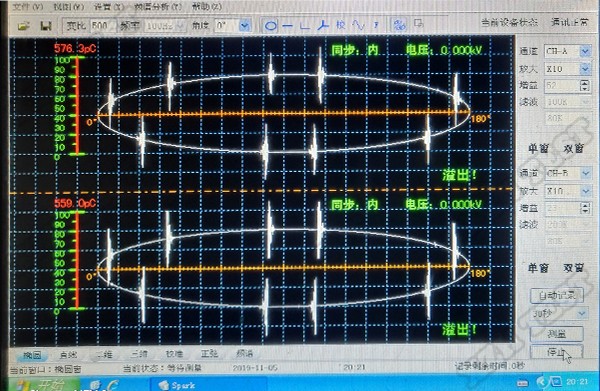Image resolution: width=600 pixels, height=391 pixels.
Task: Click the scatter dots toolbar icon
Action: [399, 25]
